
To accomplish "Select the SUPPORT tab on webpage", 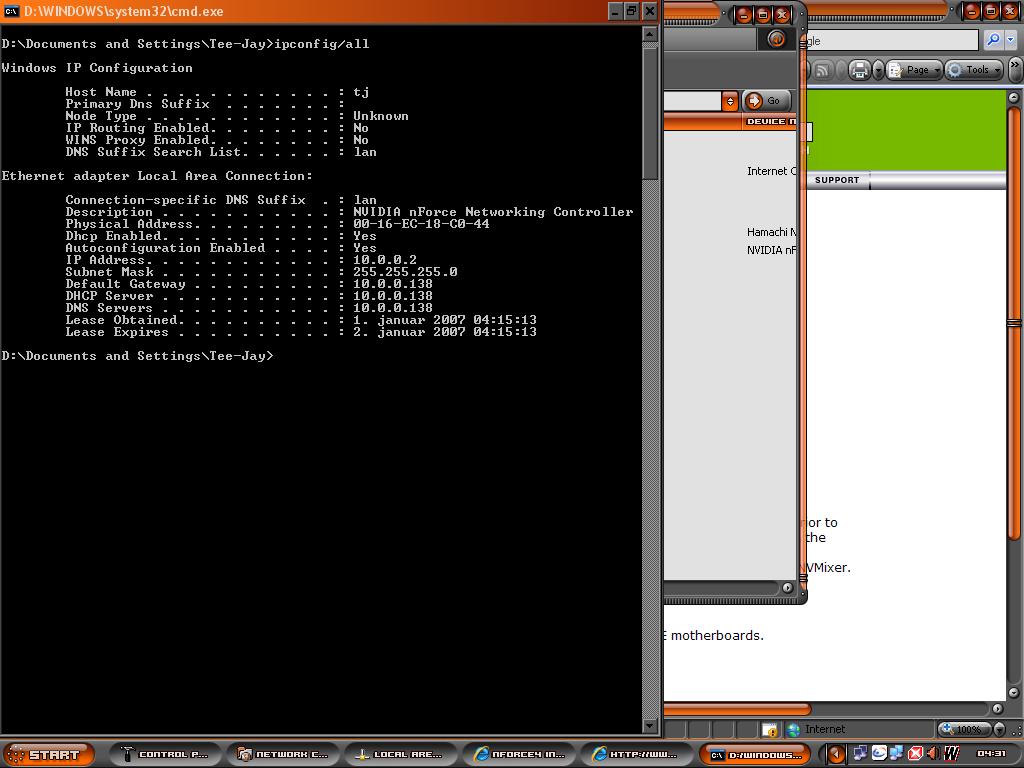I will [837, 180].
